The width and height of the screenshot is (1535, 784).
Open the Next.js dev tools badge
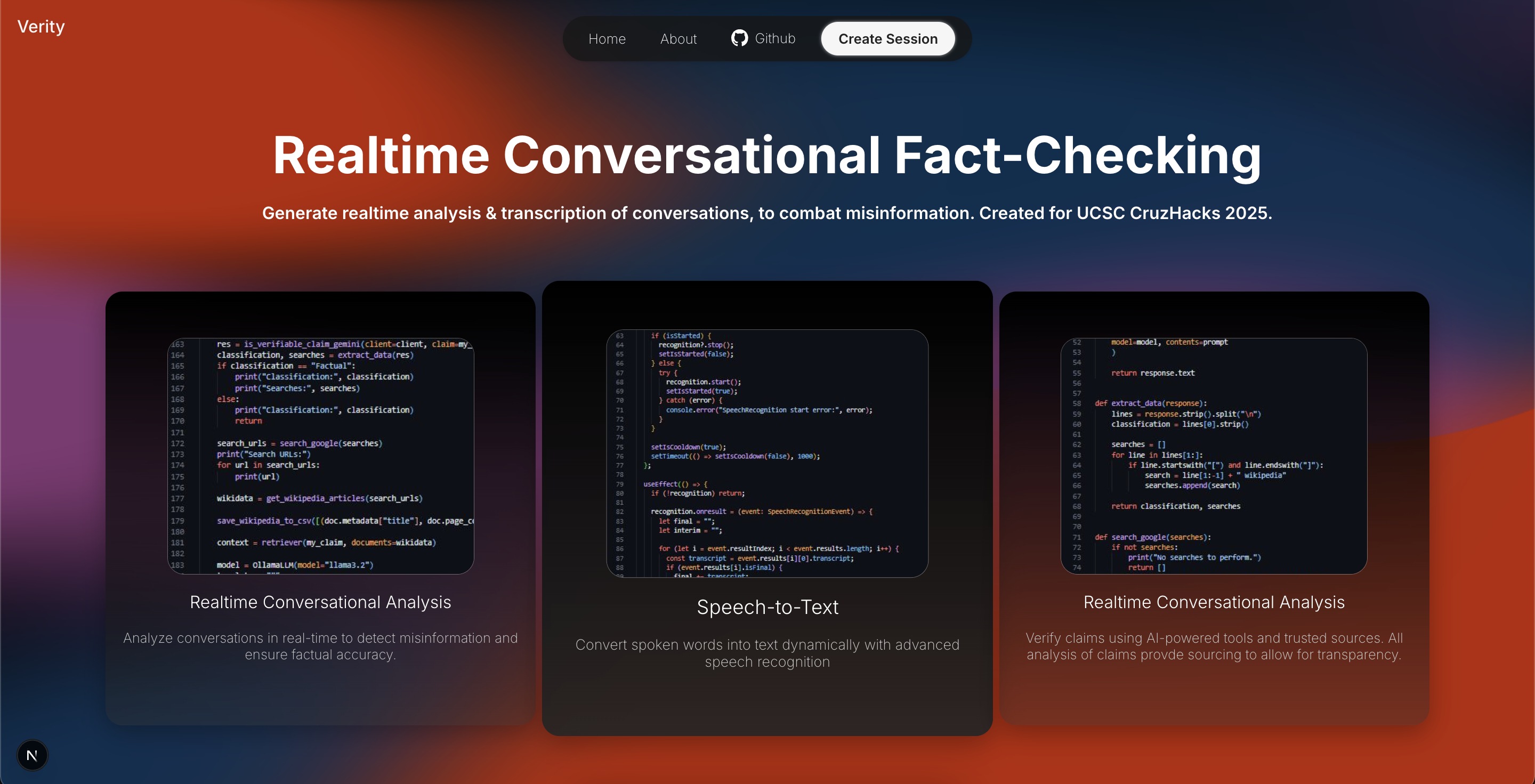[32, 755]
